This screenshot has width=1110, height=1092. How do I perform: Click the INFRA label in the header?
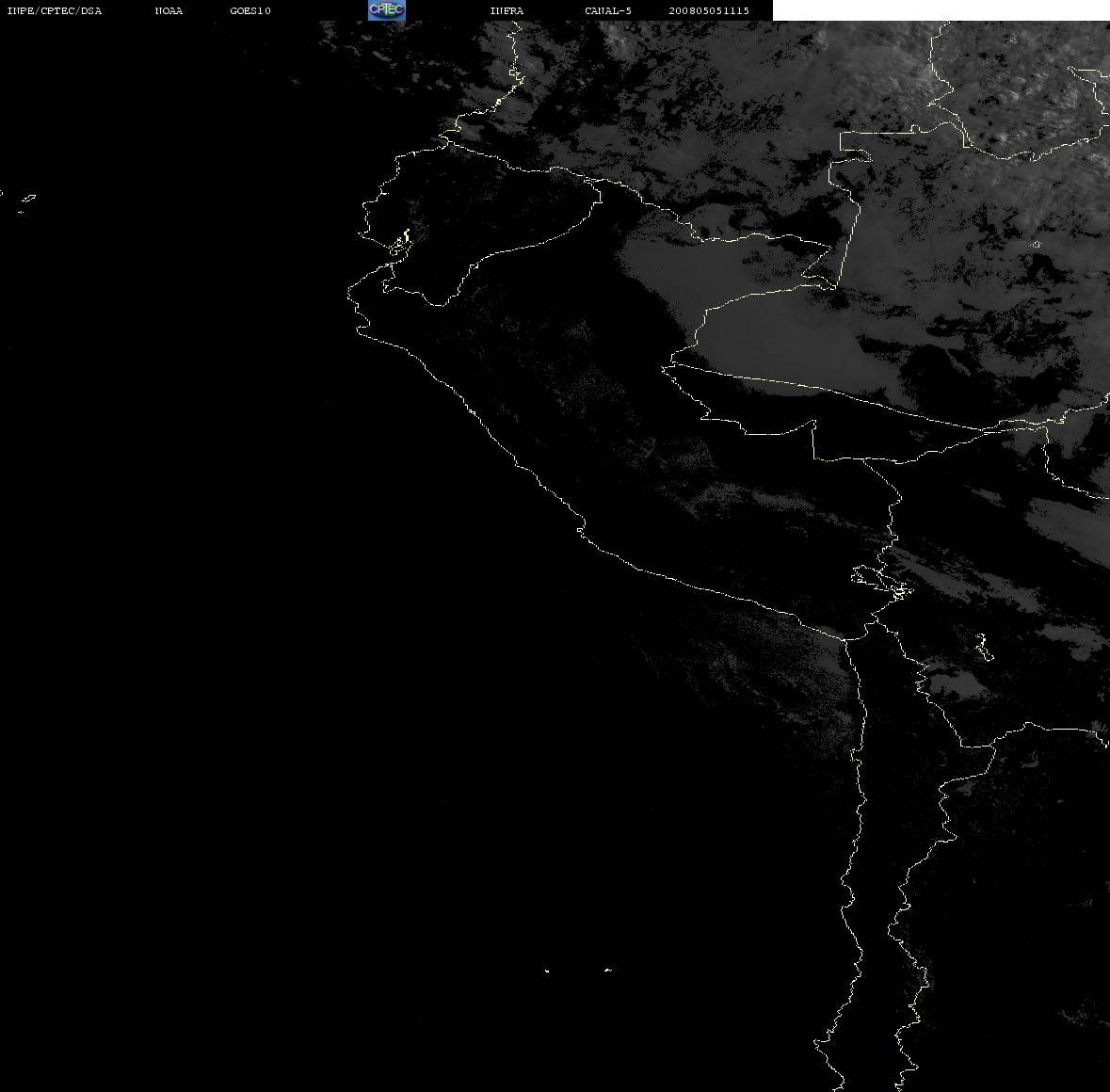tap(507, 10)
